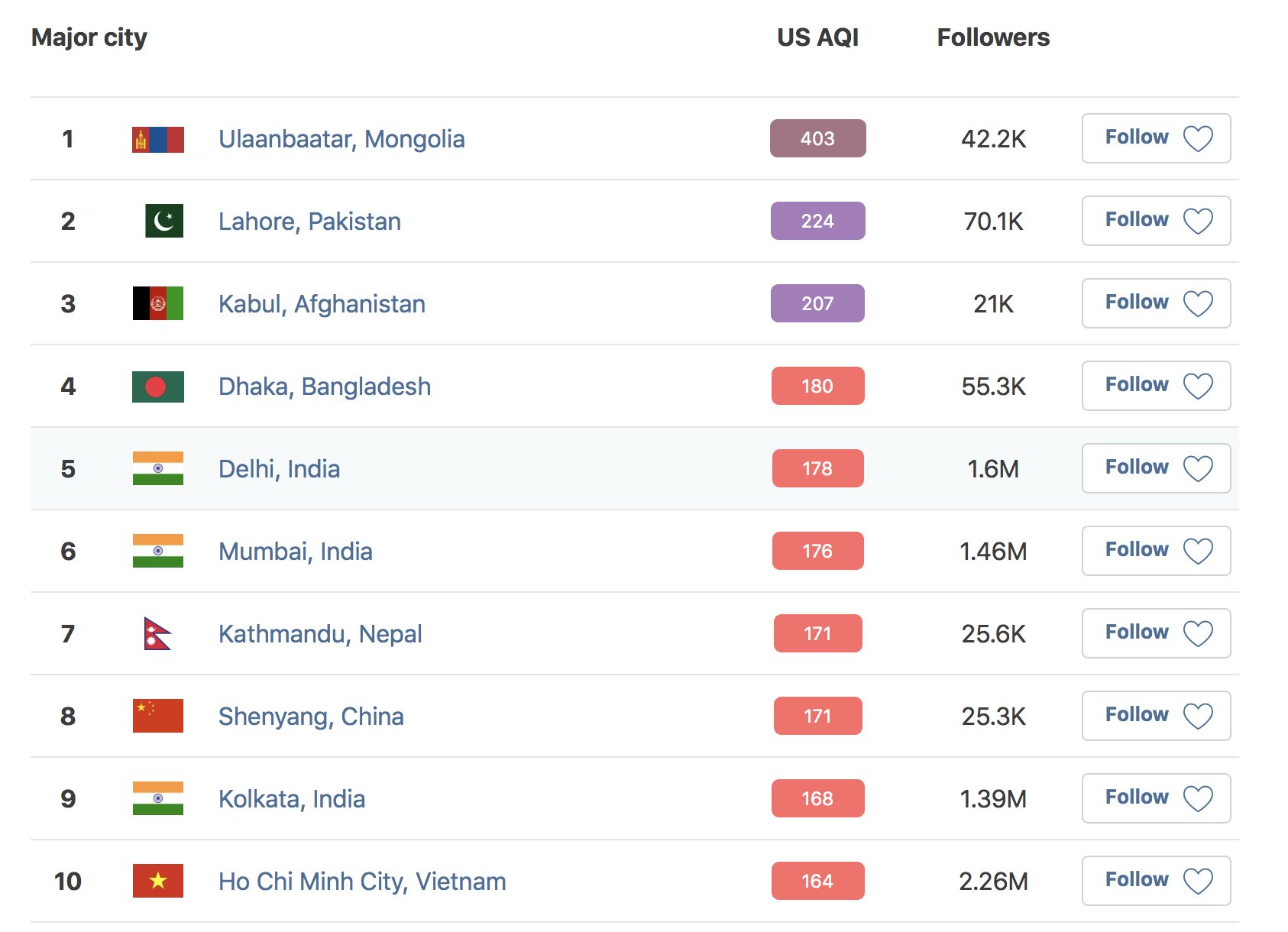The width and height of the screenshot is (1288, 932).
Task: Click the India flag beside Kolkata
Action: click(157, 798)
